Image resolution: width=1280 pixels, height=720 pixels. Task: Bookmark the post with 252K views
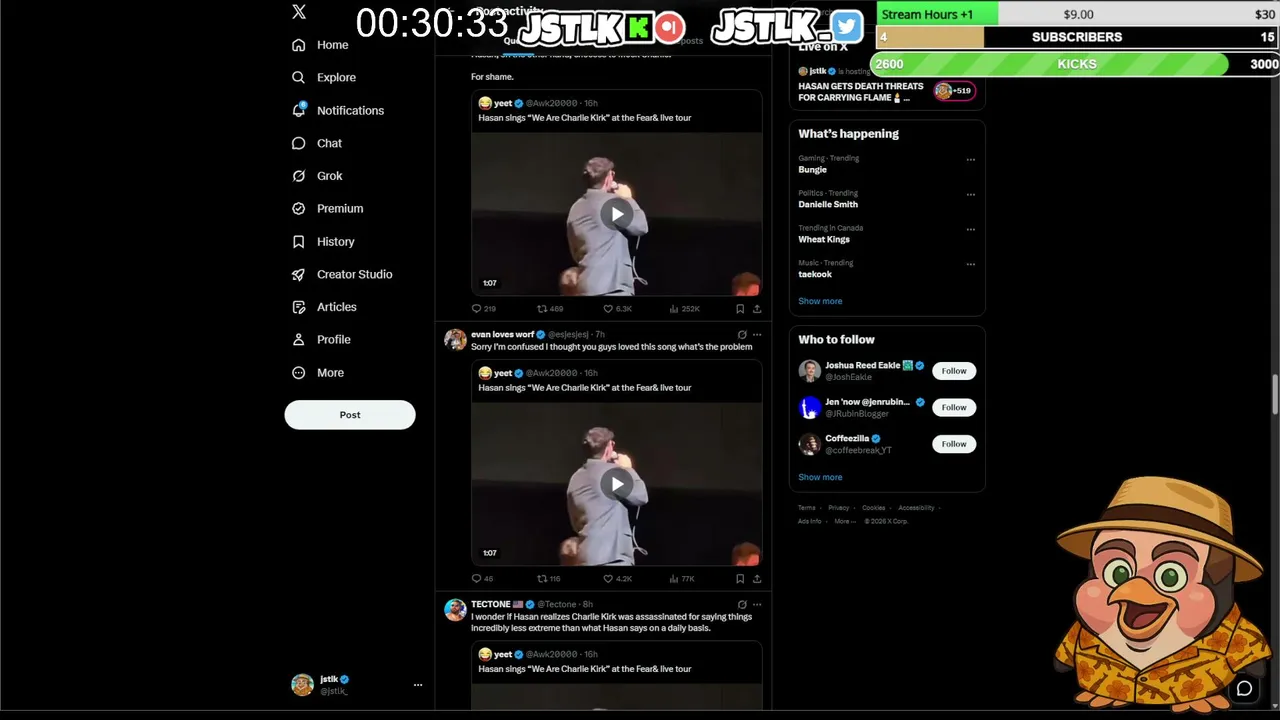(740, 309)
